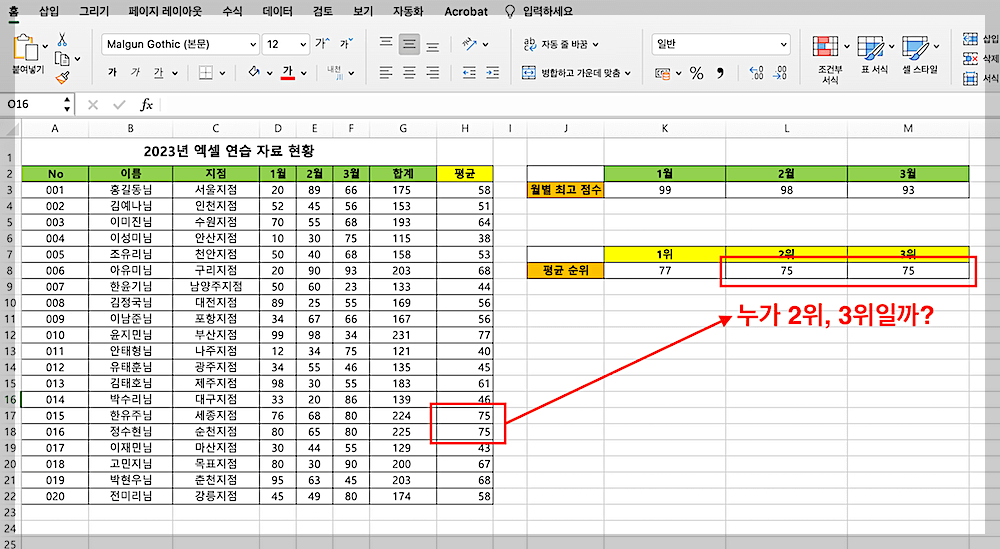Click the Orientation angled text icon
The height and width of the screenshot is (549, 1000).
pos(469,44)
